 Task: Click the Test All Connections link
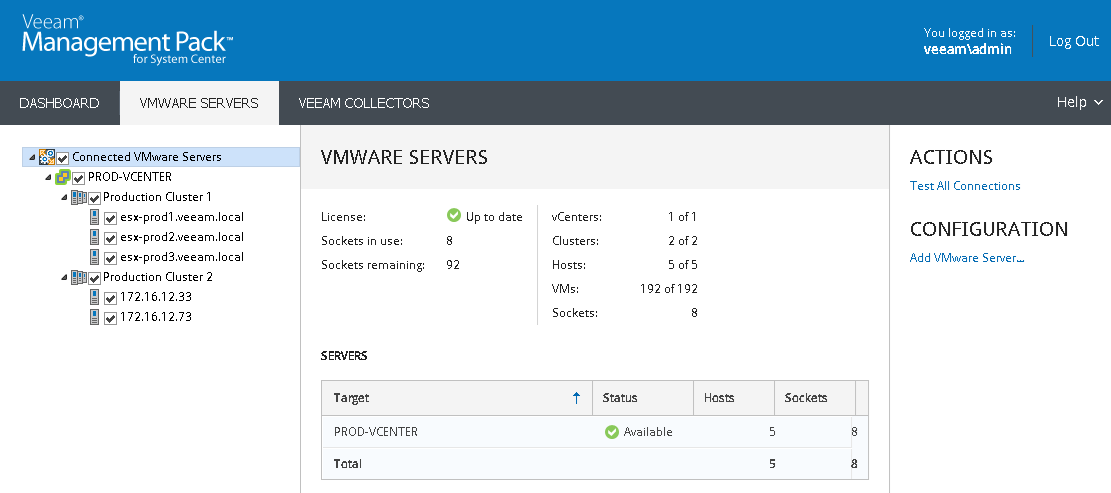(x=965, y=186)
